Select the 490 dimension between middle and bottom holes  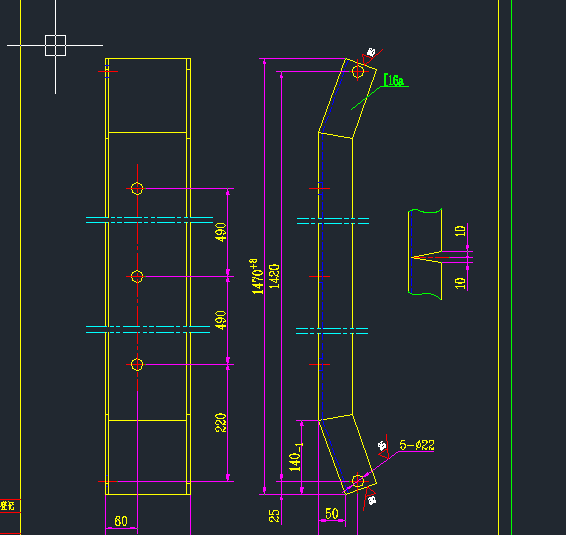pos(221,320)
